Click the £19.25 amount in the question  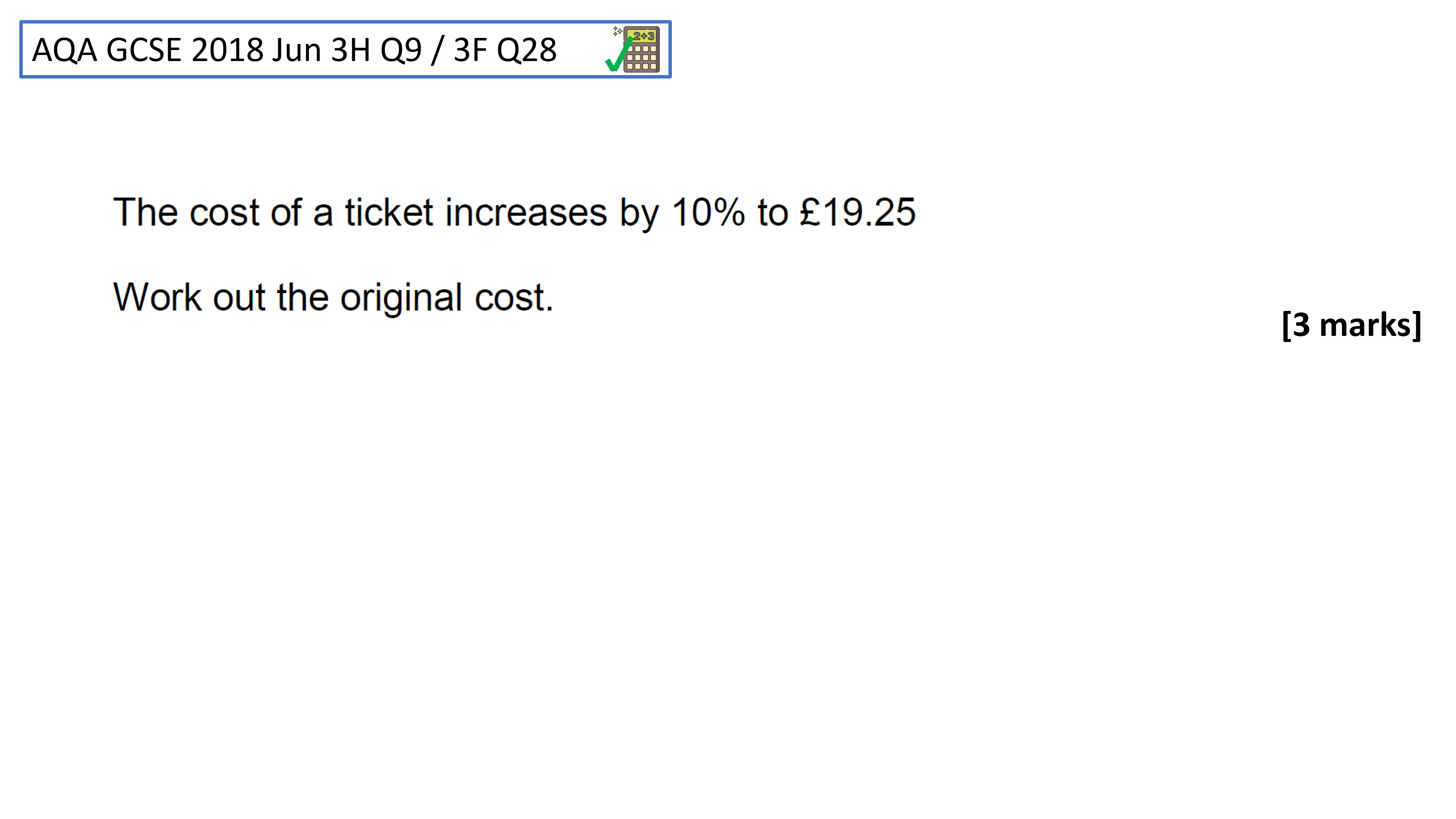(857, 212)
